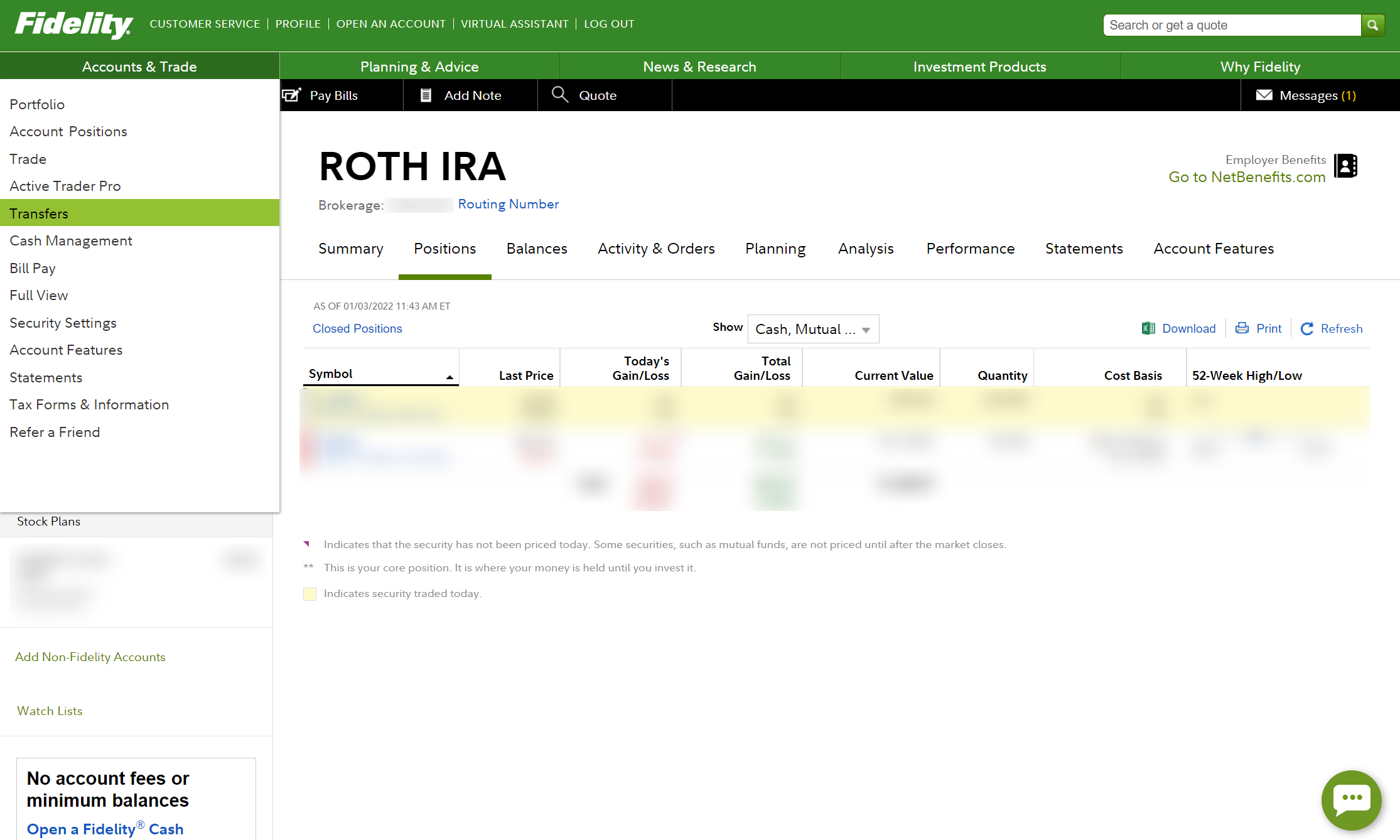Click the Symbol column sort arrow
The image size is (1400, 840).
pos(450,377)
